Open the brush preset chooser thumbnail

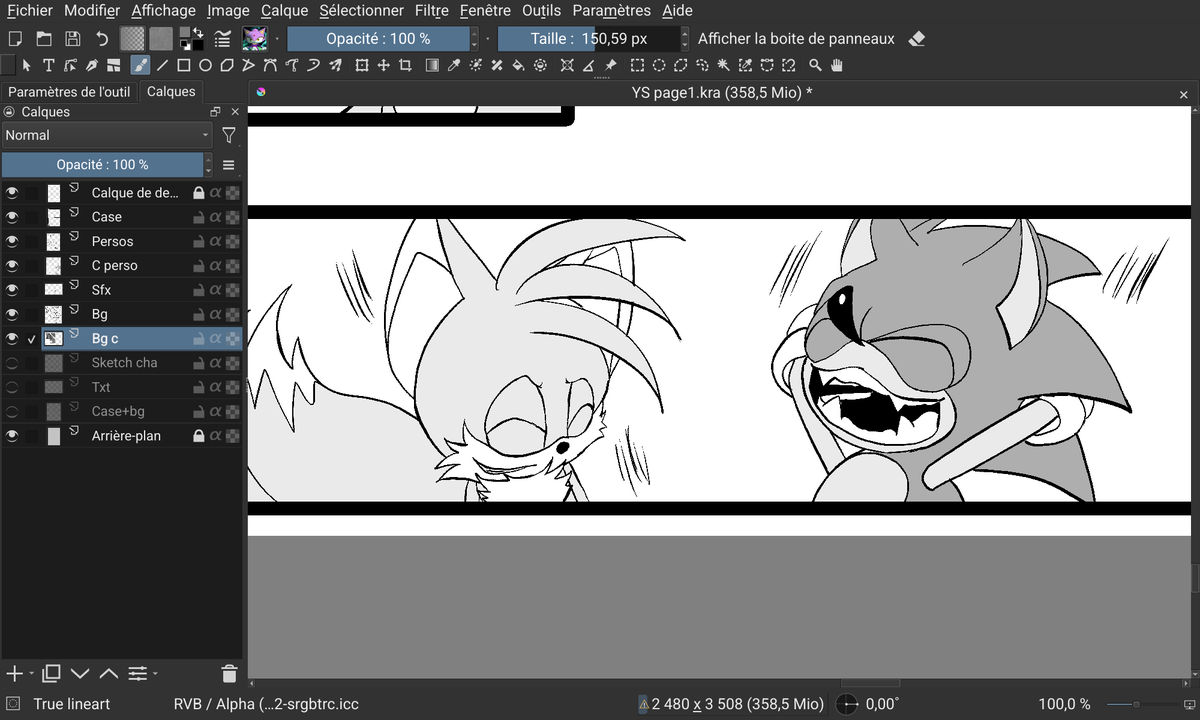[254, 39]
